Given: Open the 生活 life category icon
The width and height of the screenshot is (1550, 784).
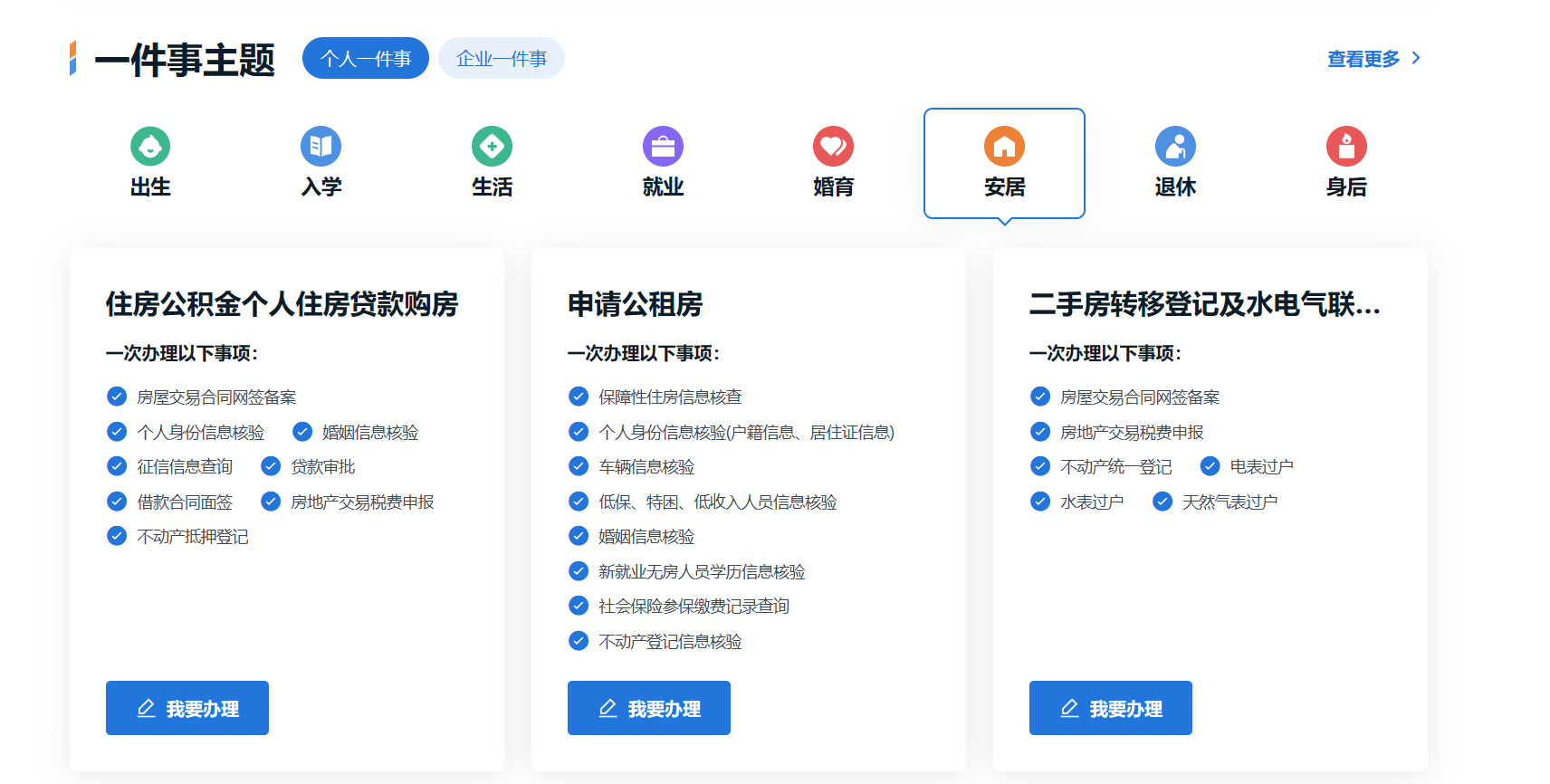Looking at the screenshot, I should pyautogui.click(x=492, y=146).
